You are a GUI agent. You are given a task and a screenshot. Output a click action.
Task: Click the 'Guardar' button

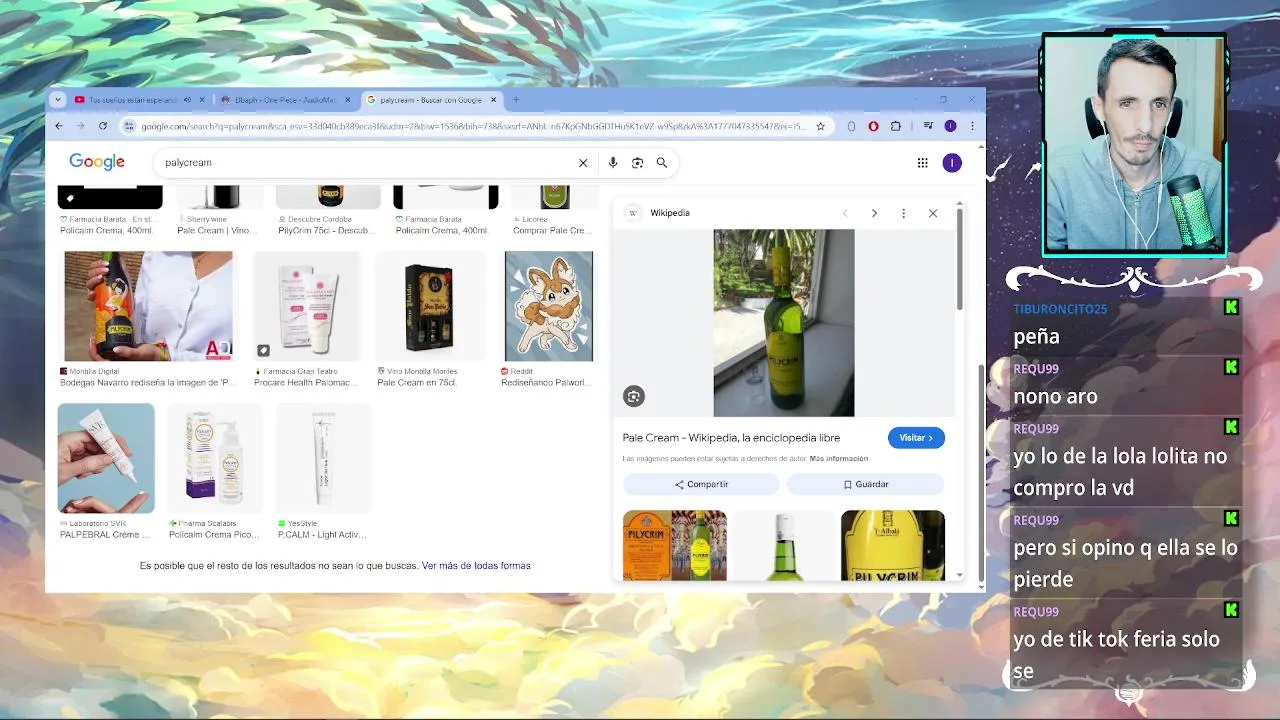[x=866, y=484]
